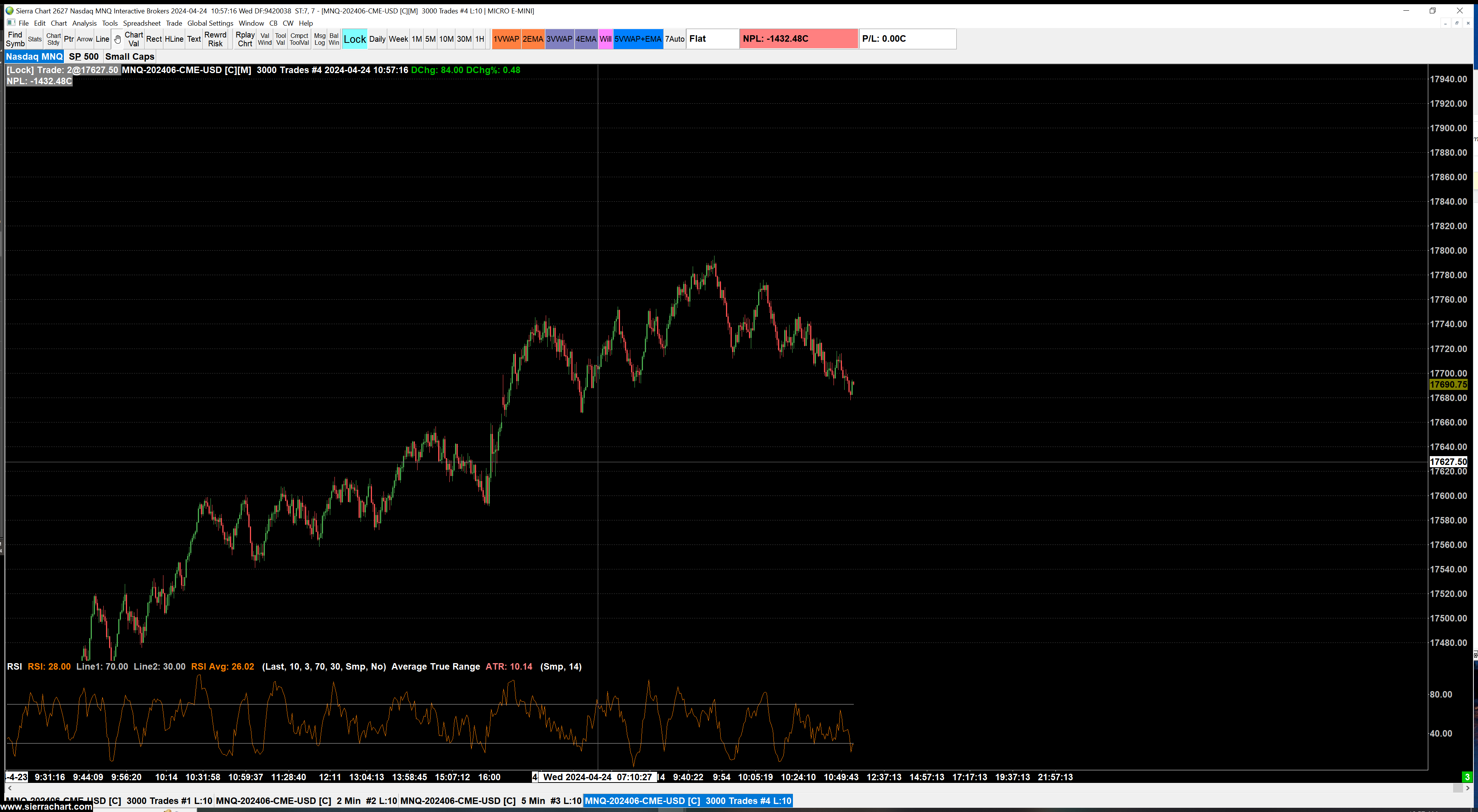Screen dimensions: 1478x812
Task: Switch to the SP 500 tab
Action: pos(84,56)
